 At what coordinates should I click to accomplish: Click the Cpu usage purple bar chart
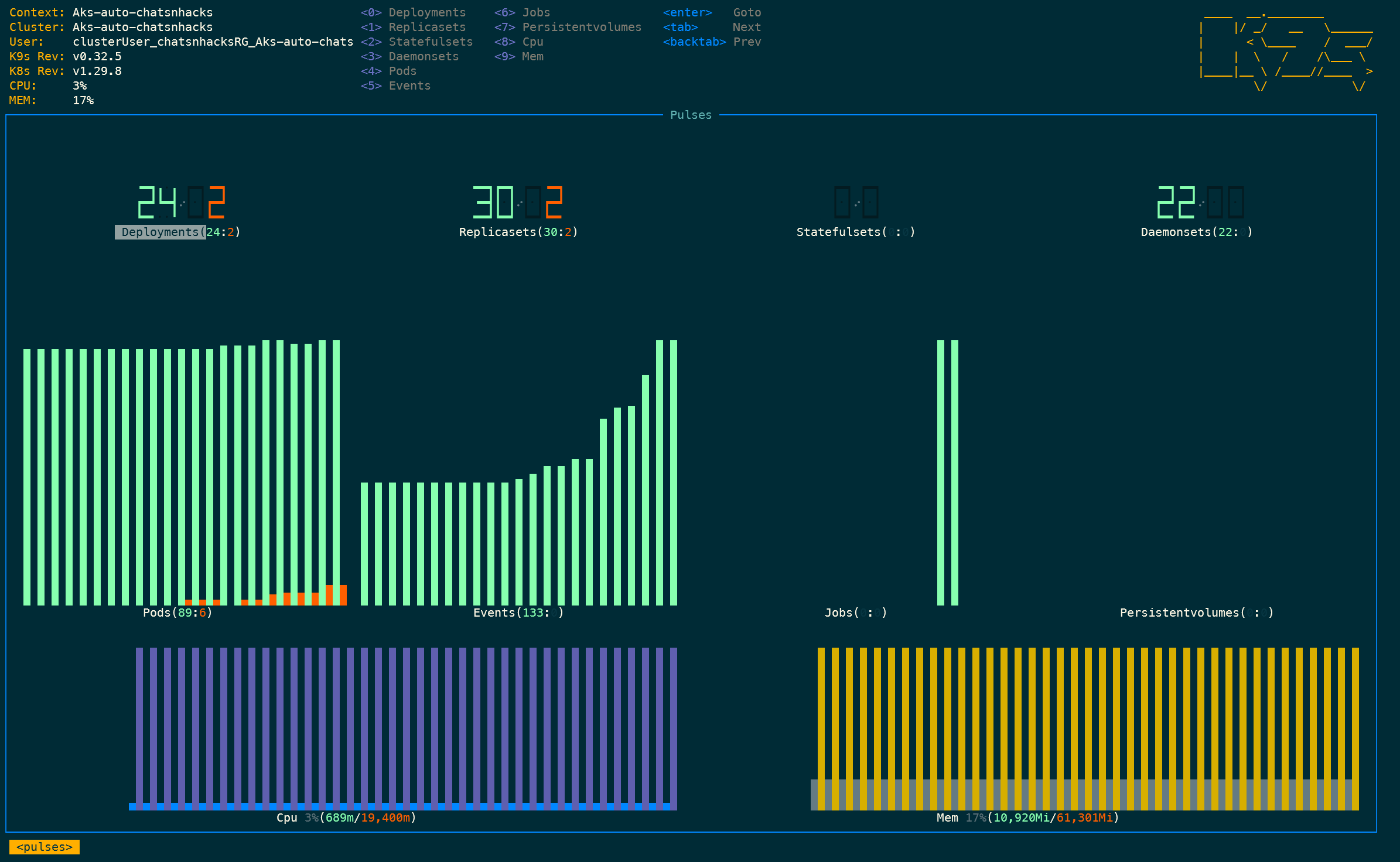click(404, 728)
